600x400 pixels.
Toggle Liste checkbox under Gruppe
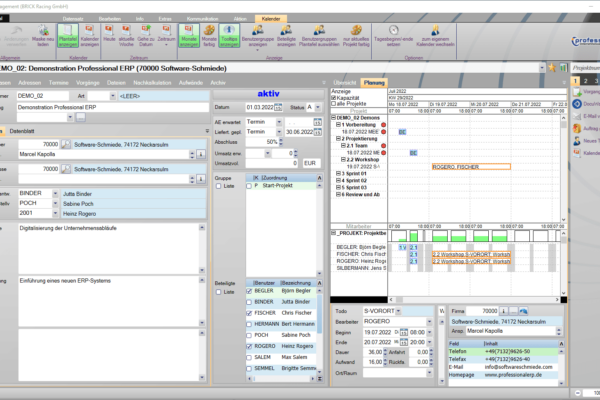click(x=218, y=186)
